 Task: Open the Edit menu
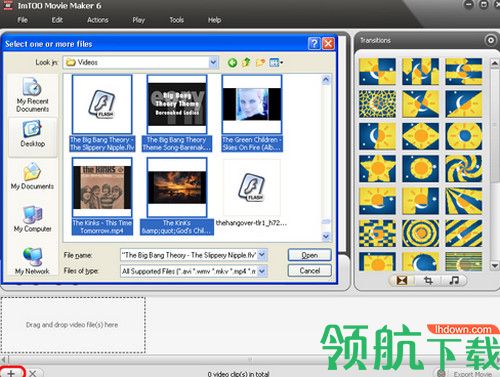pyautogui.click(x=57, y=20)
